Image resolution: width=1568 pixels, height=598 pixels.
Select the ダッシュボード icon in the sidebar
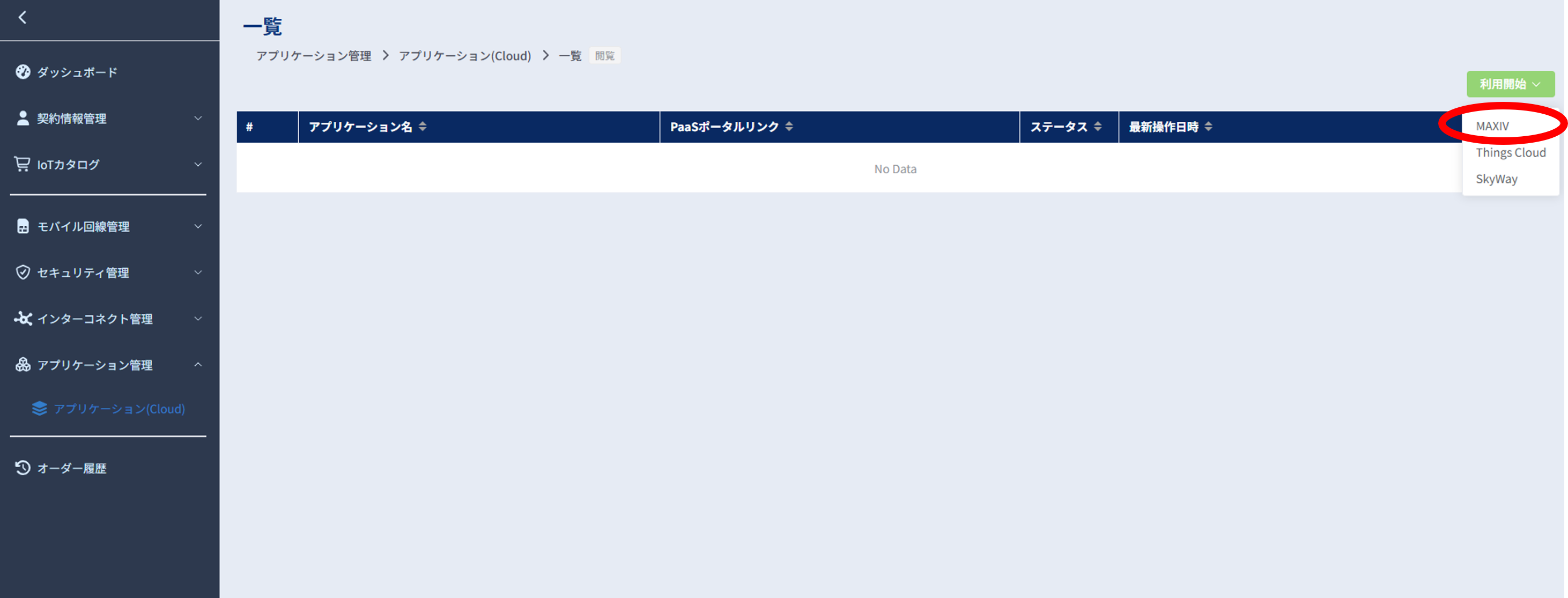point(23,71)
